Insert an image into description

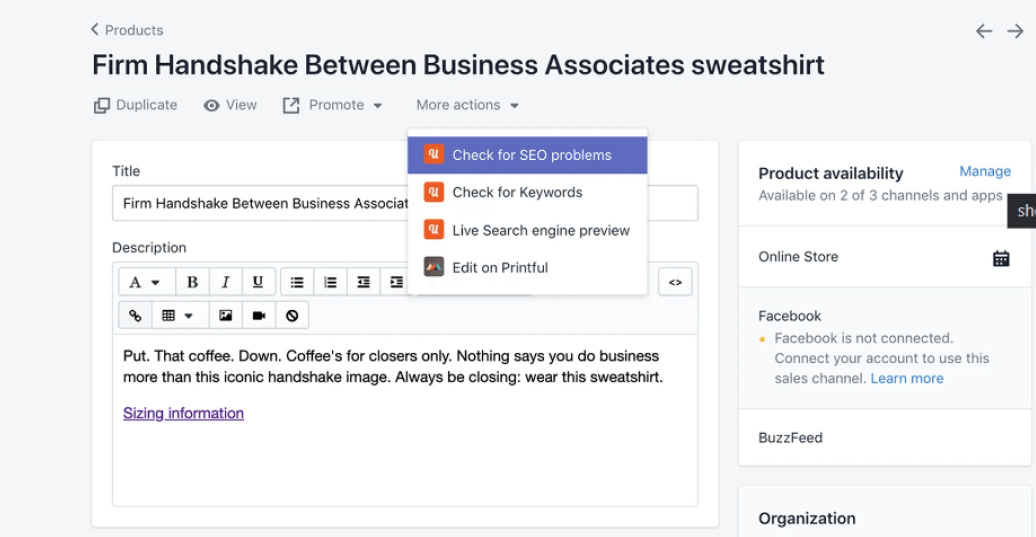(x=225, y=316)
